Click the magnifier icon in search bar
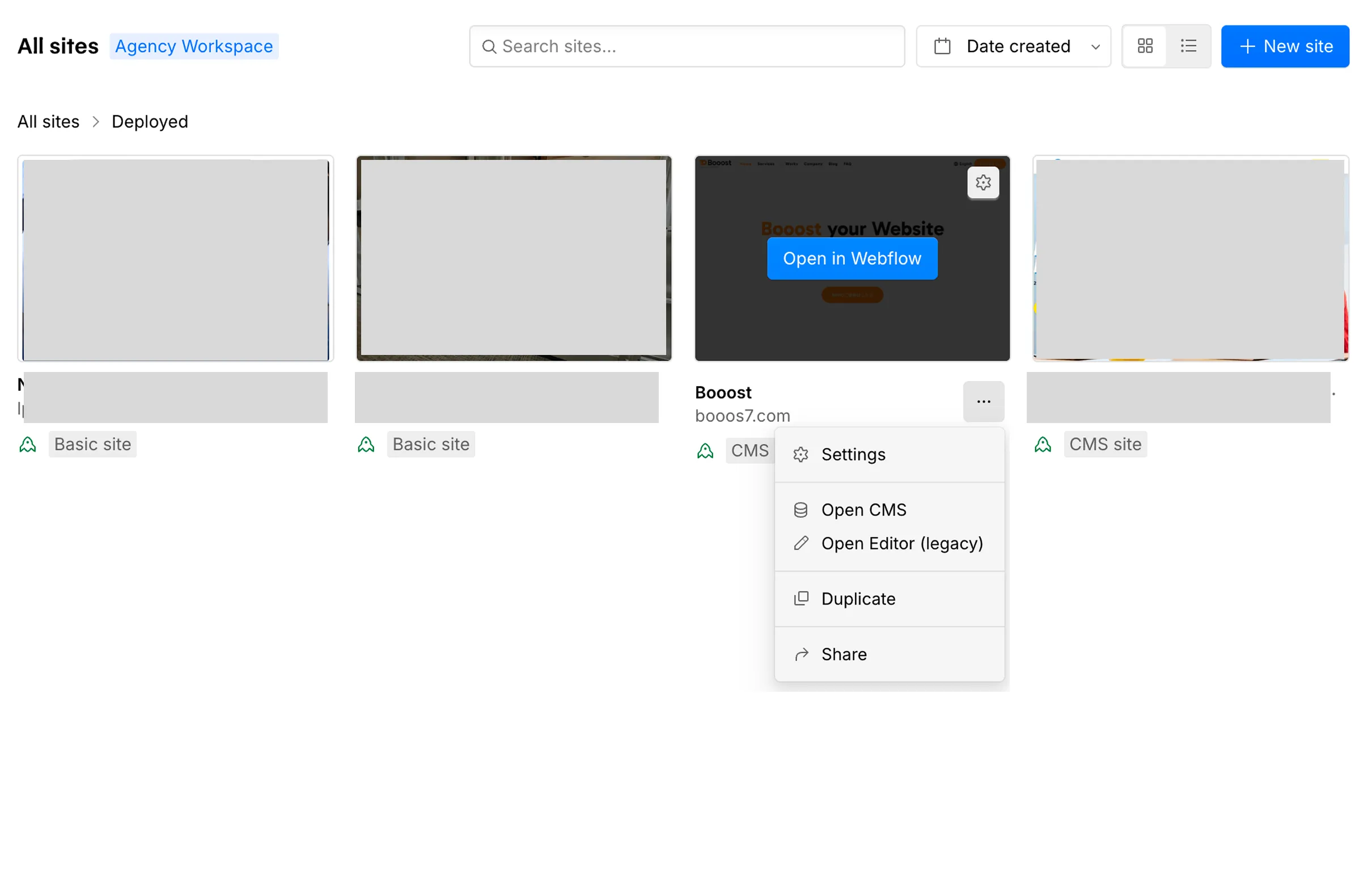This screenshot has width=1372, height=884. [x=489, y=46]
